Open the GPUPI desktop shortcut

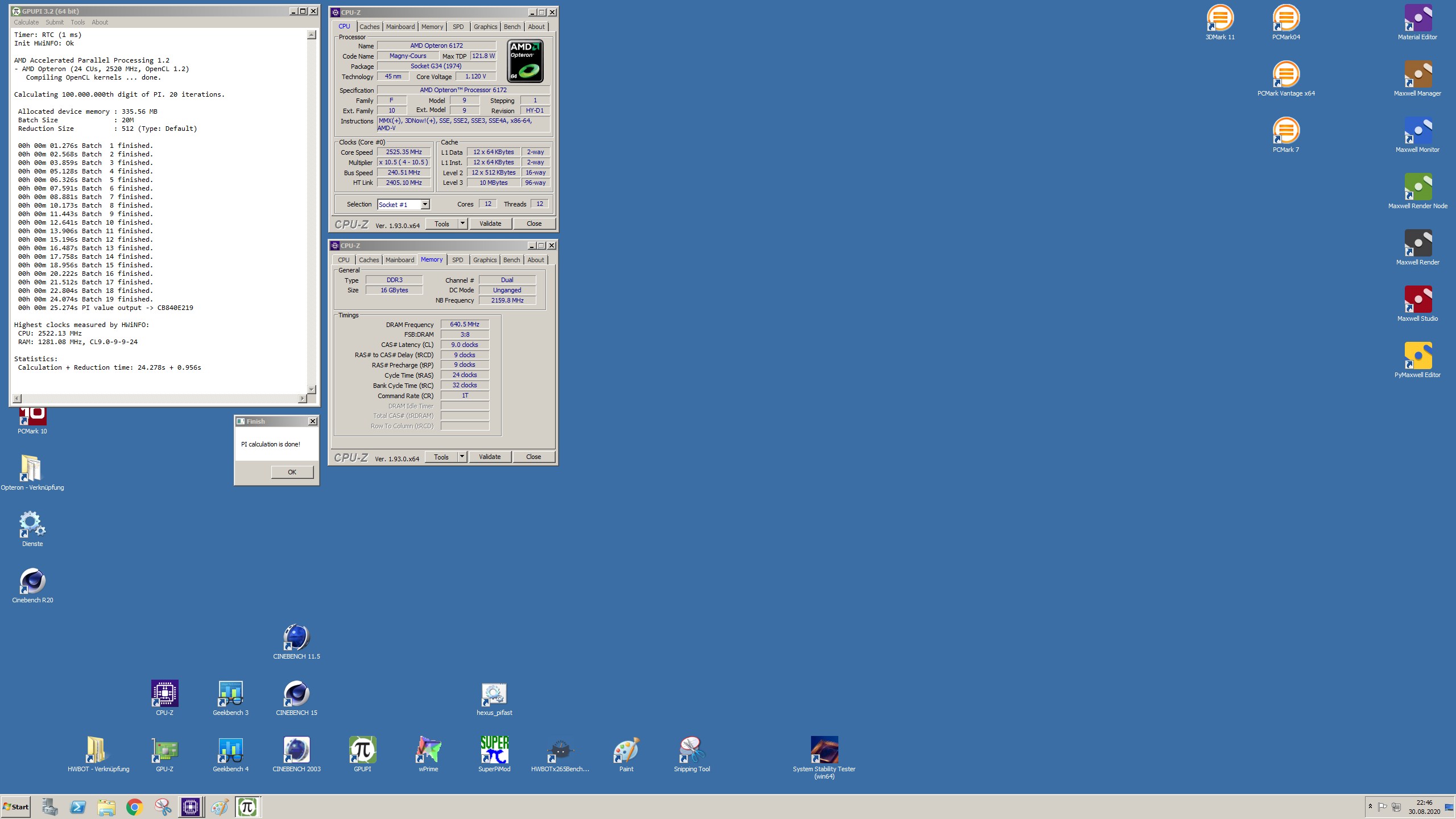coord(362,754)
